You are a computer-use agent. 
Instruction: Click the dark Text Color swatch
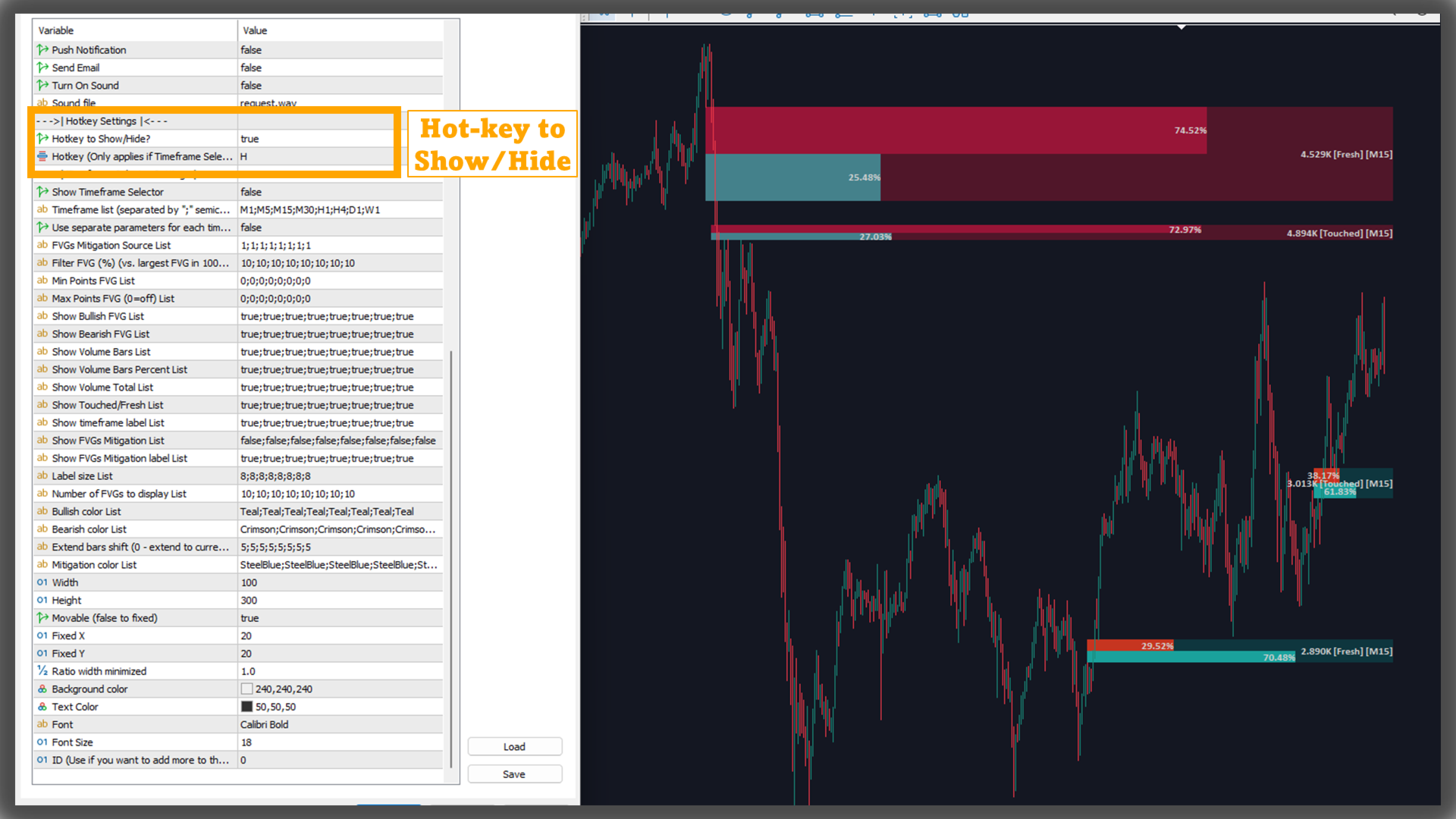[x=246, y=707]
